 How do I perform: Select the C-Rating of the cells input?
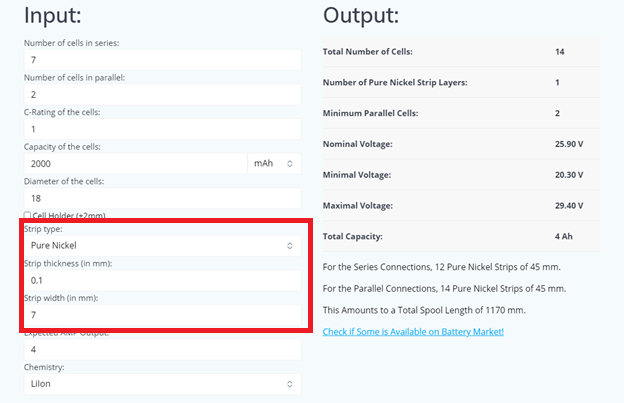tap(161, 129)
